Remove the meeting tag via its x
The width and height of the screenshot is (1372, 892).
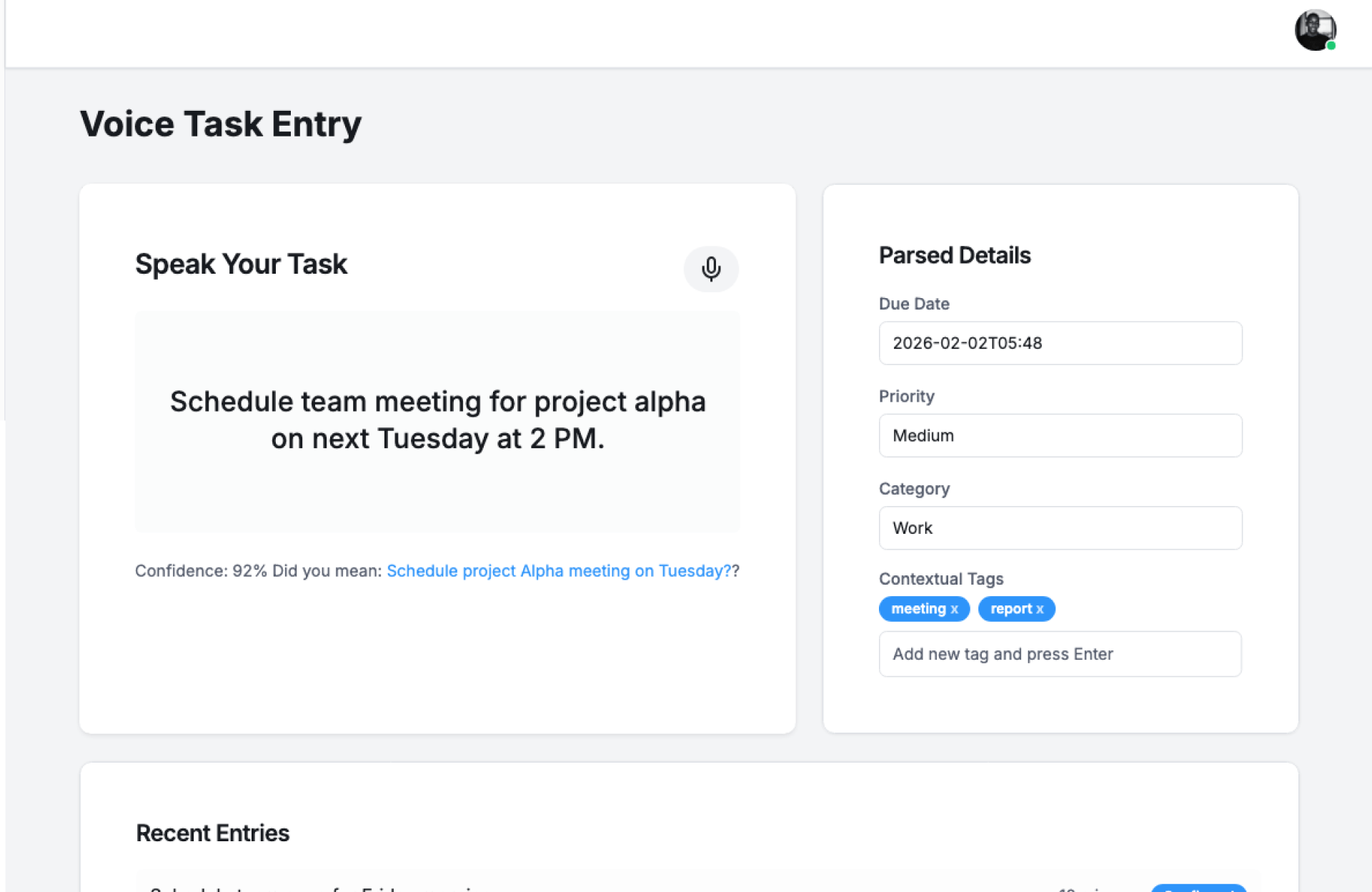tap(954, 610)
